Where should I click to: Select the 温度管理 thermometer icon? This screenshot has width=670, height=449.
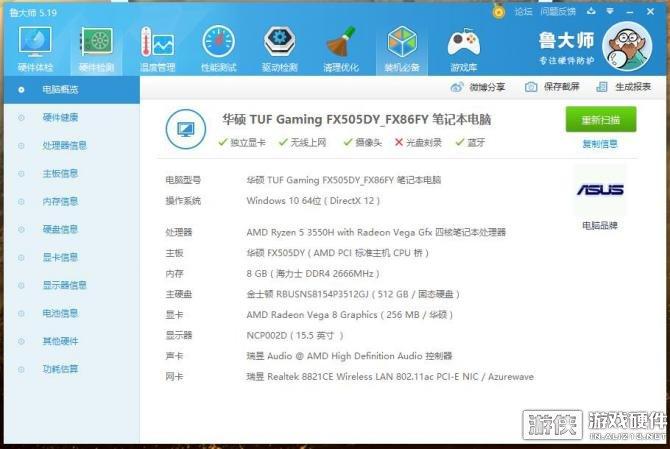point(157,42)
